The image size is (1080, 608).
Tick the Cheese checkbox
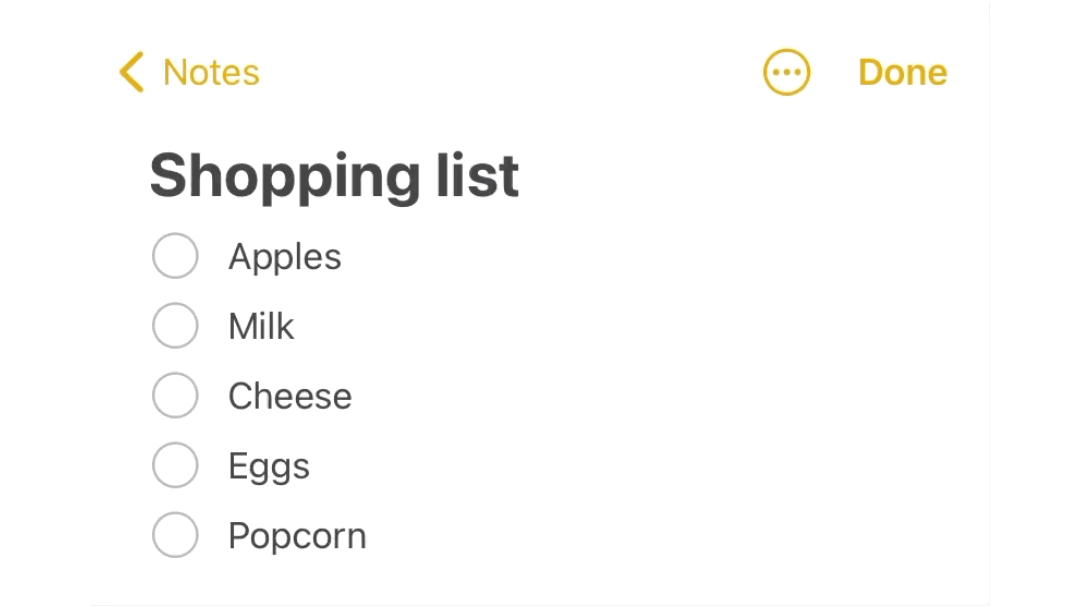pyautogui.click(x=175, y=396)
